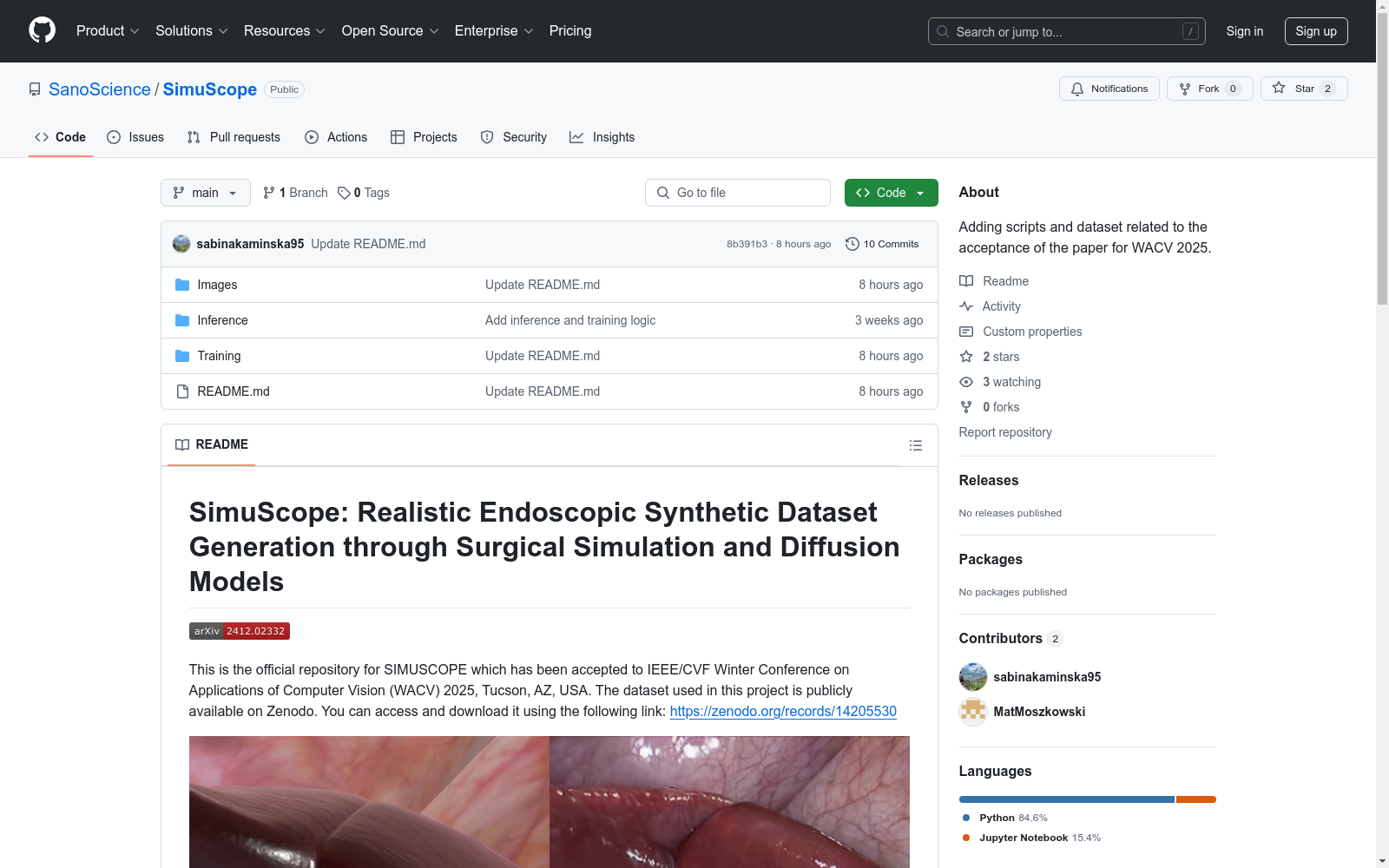
Task: Open the green Code dropdown
Action: coord(891,193)
